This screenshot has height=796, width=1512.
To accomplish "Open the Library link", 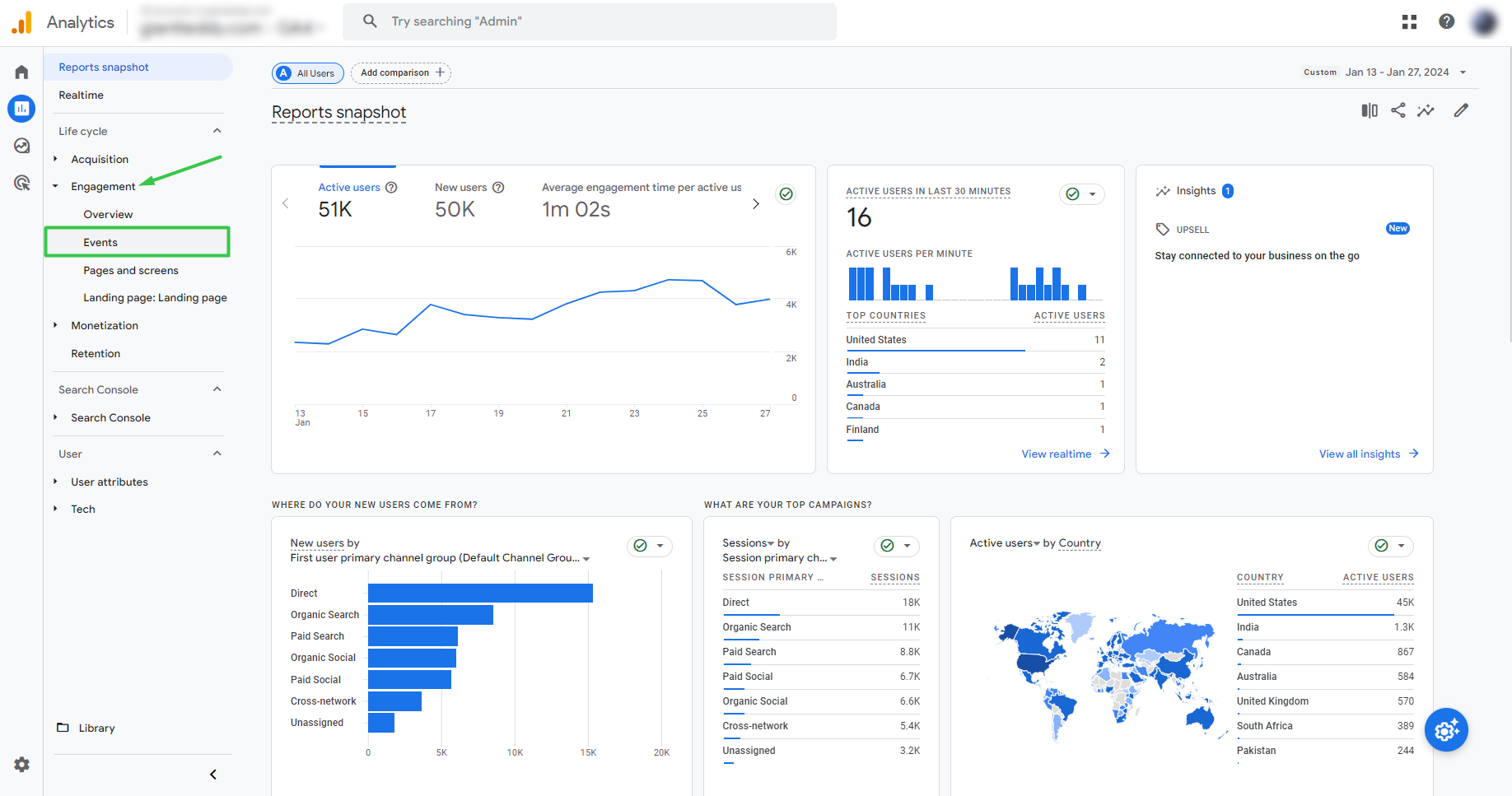I will point(96,729).
